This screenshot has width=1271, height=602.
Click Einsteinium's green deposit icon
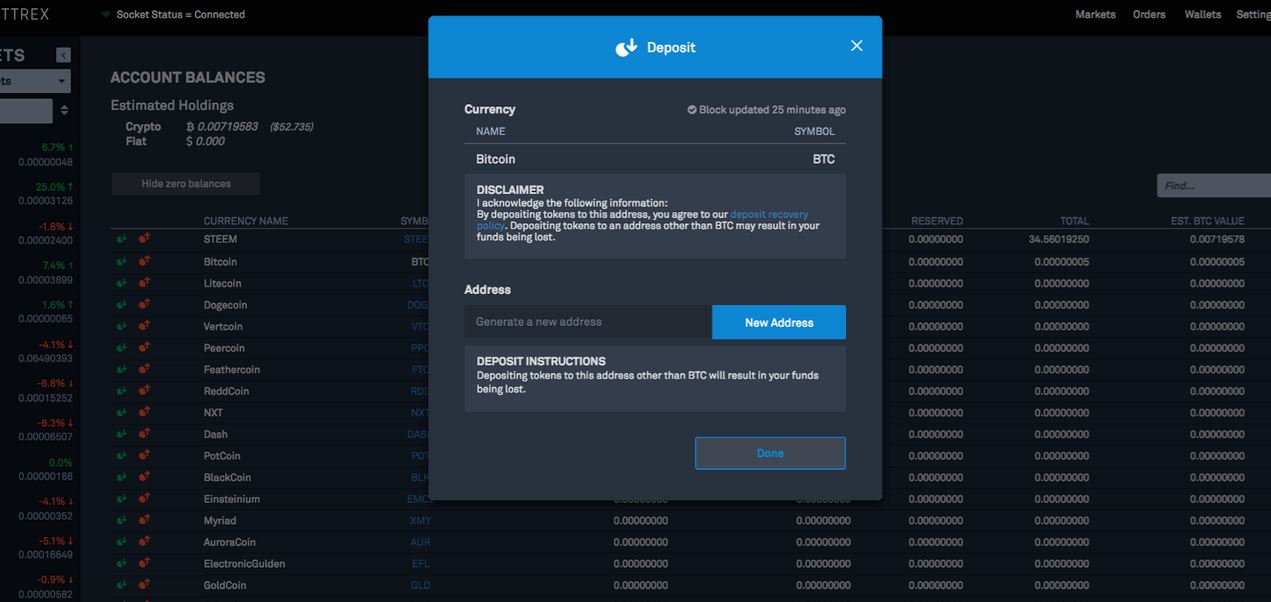click(x=121, y=498)
